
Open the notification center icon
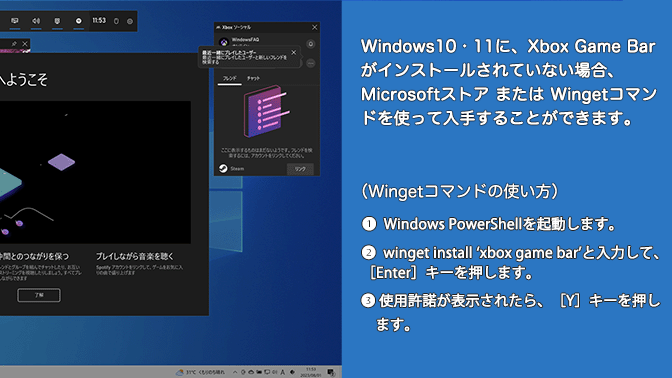click(331, 372)
